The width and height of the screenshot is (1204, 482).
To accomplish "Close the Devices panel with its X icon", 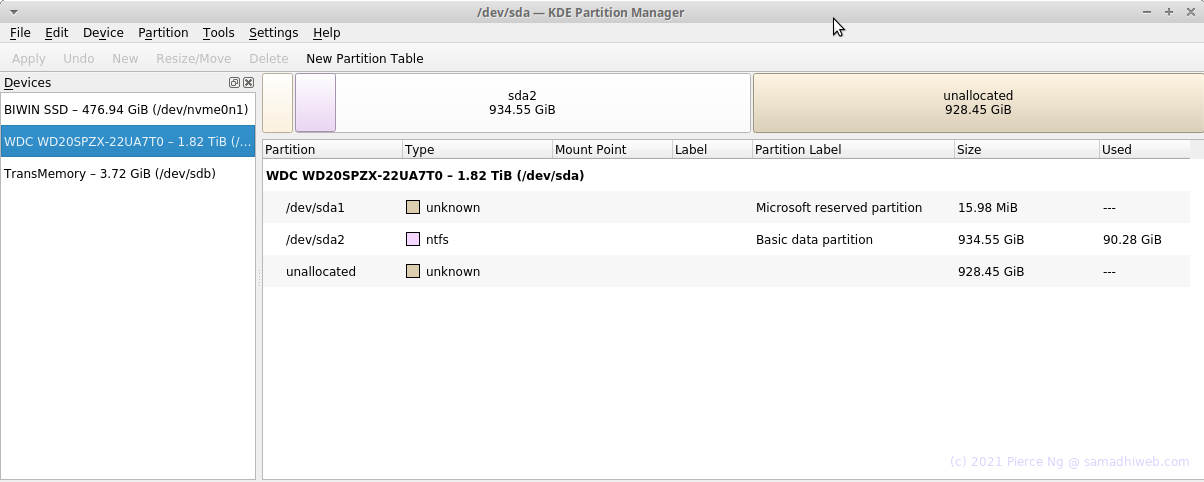I will (248, 83).
